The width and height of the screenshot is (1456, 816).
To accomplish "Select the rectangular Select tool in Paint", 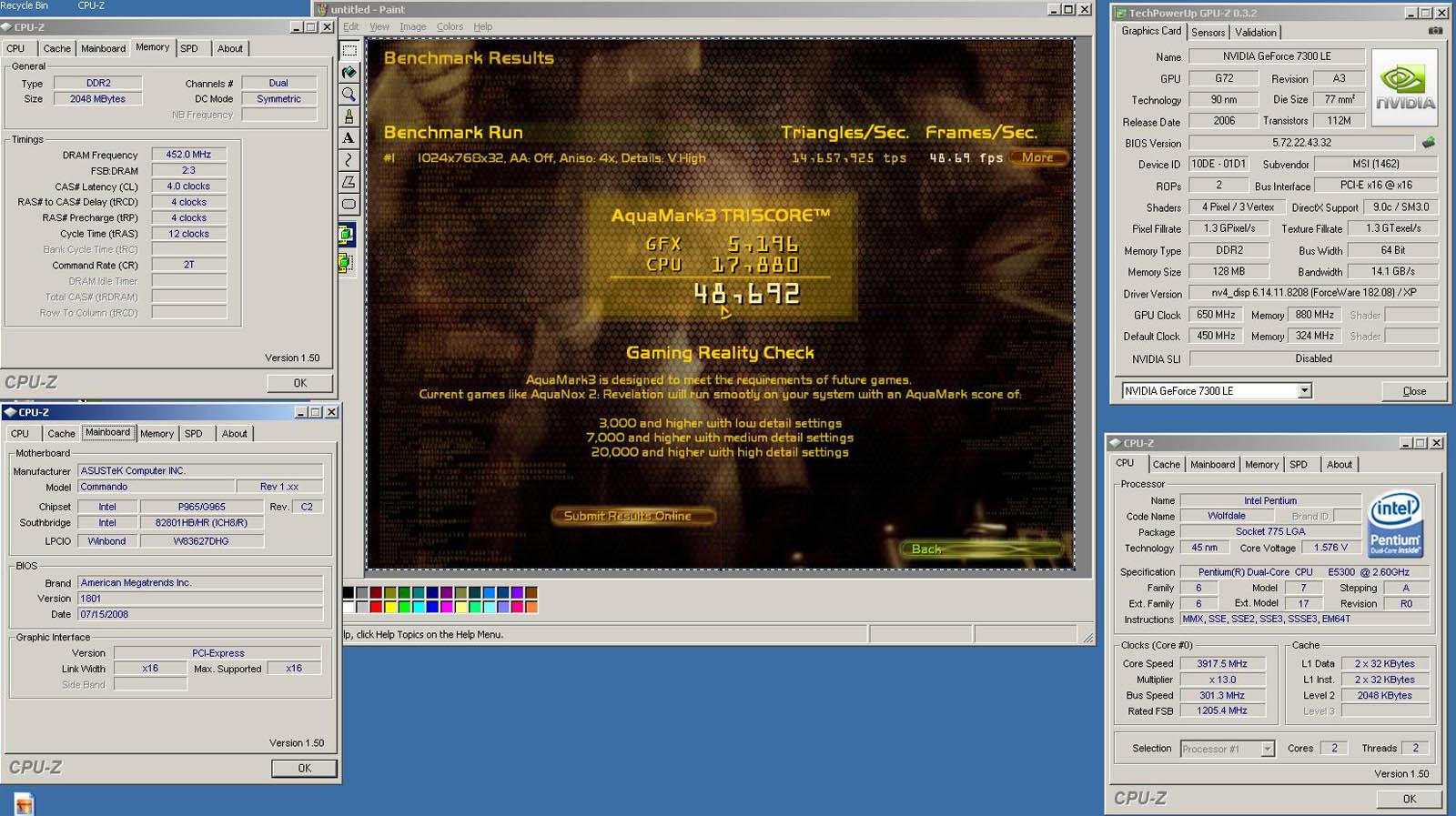I will coord(349,50).
